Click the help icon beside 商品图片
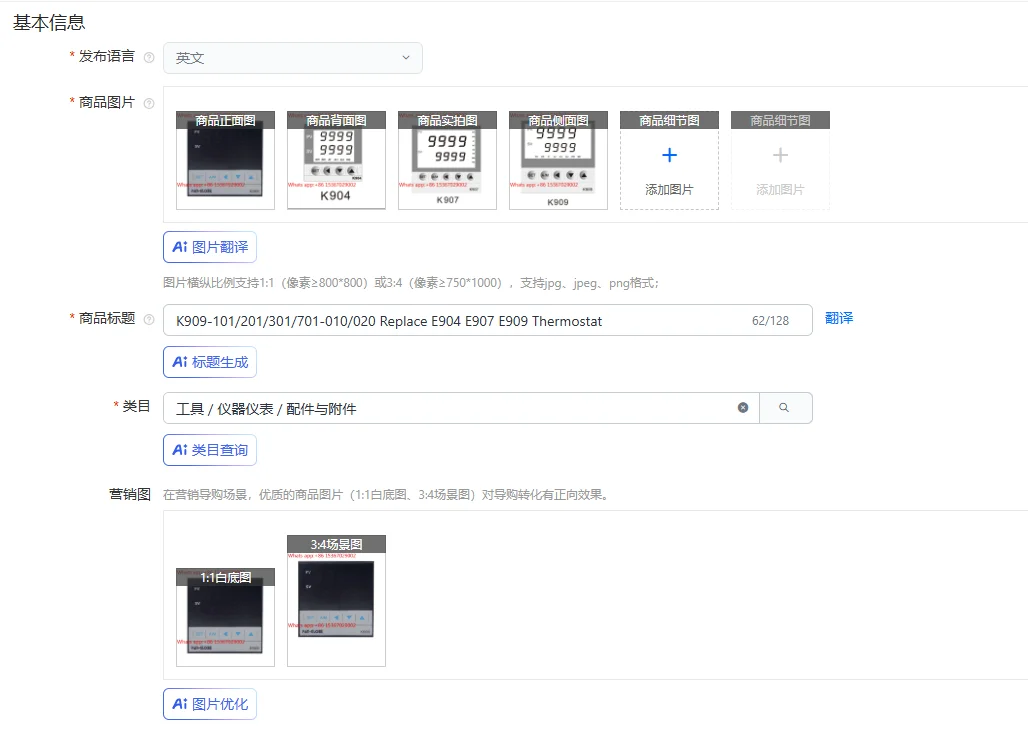Image resolution: width=1028 pixels, height=729 pixels. [149, 103]
